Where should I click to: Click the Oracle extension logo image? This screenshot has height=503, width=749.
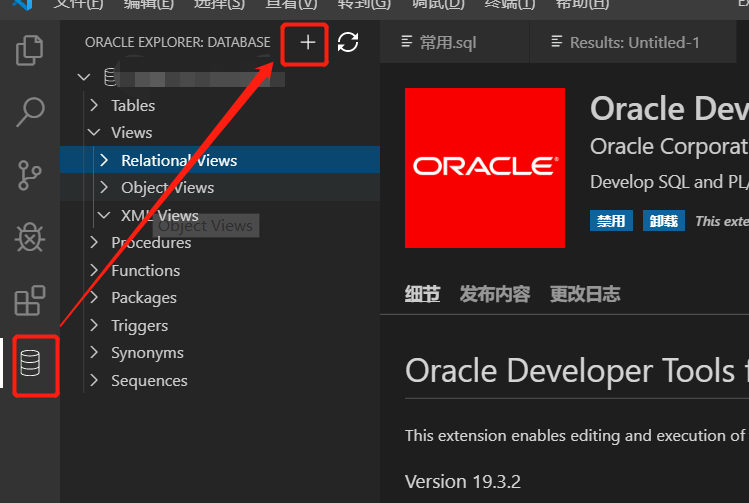[484, 168]
